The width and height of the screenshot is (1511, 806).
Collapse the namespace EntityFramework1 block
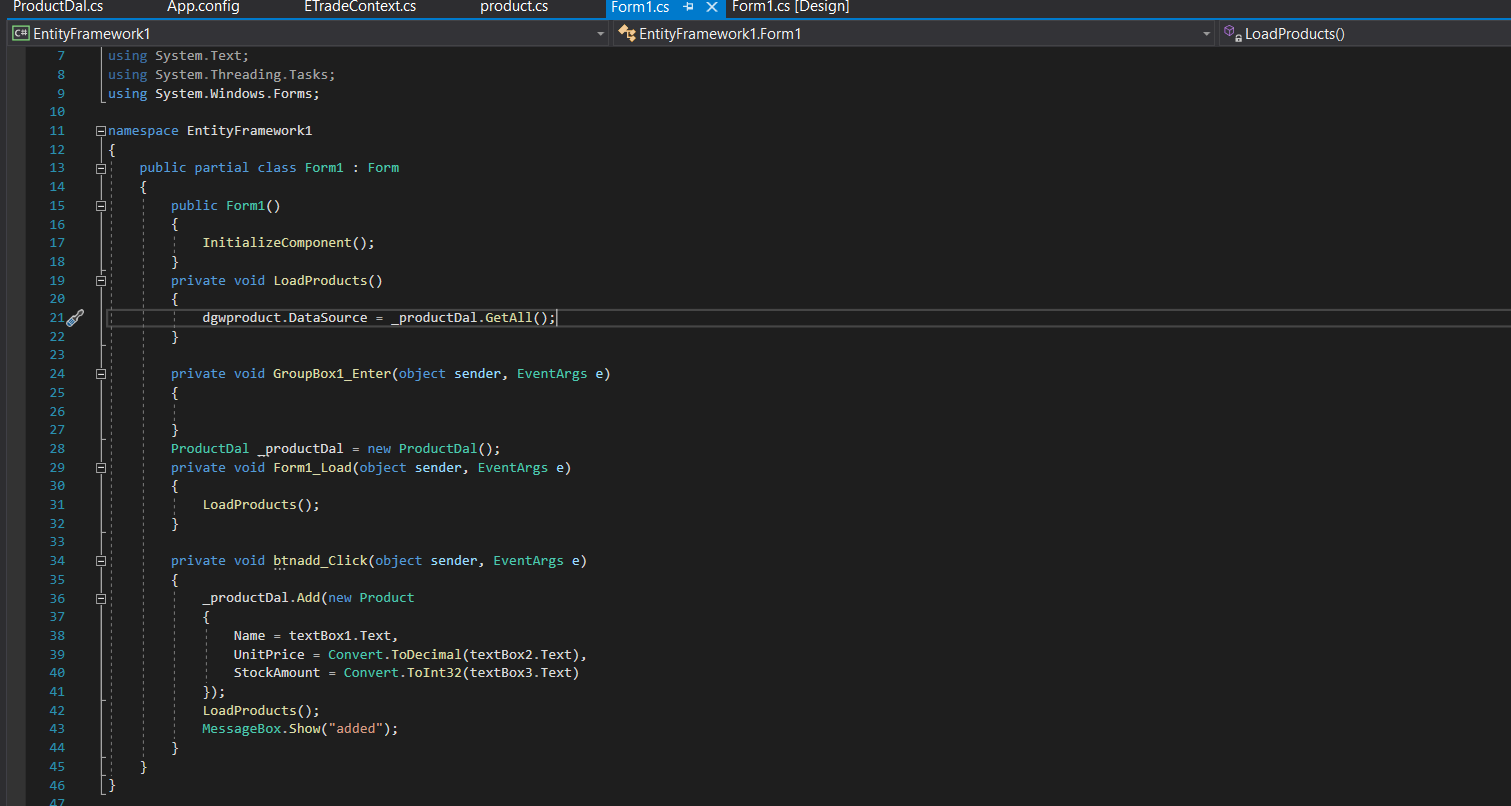pyautogui.click(x=100, y=131)
